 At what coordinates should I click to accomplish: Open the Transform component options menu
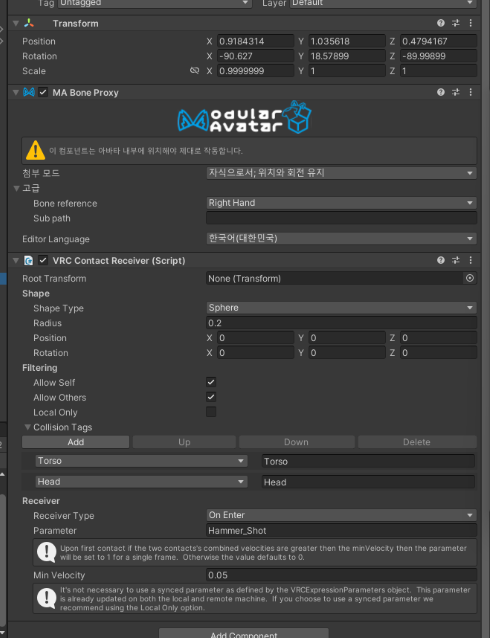click(470, 23)
